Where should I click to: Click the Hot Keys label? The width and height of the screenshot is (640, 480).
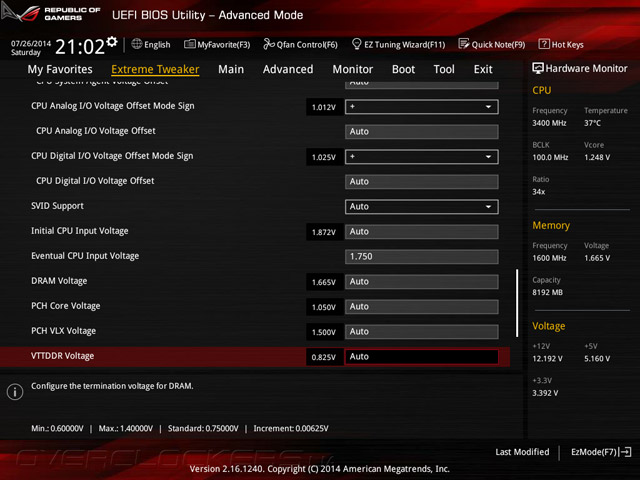(567, 44)
